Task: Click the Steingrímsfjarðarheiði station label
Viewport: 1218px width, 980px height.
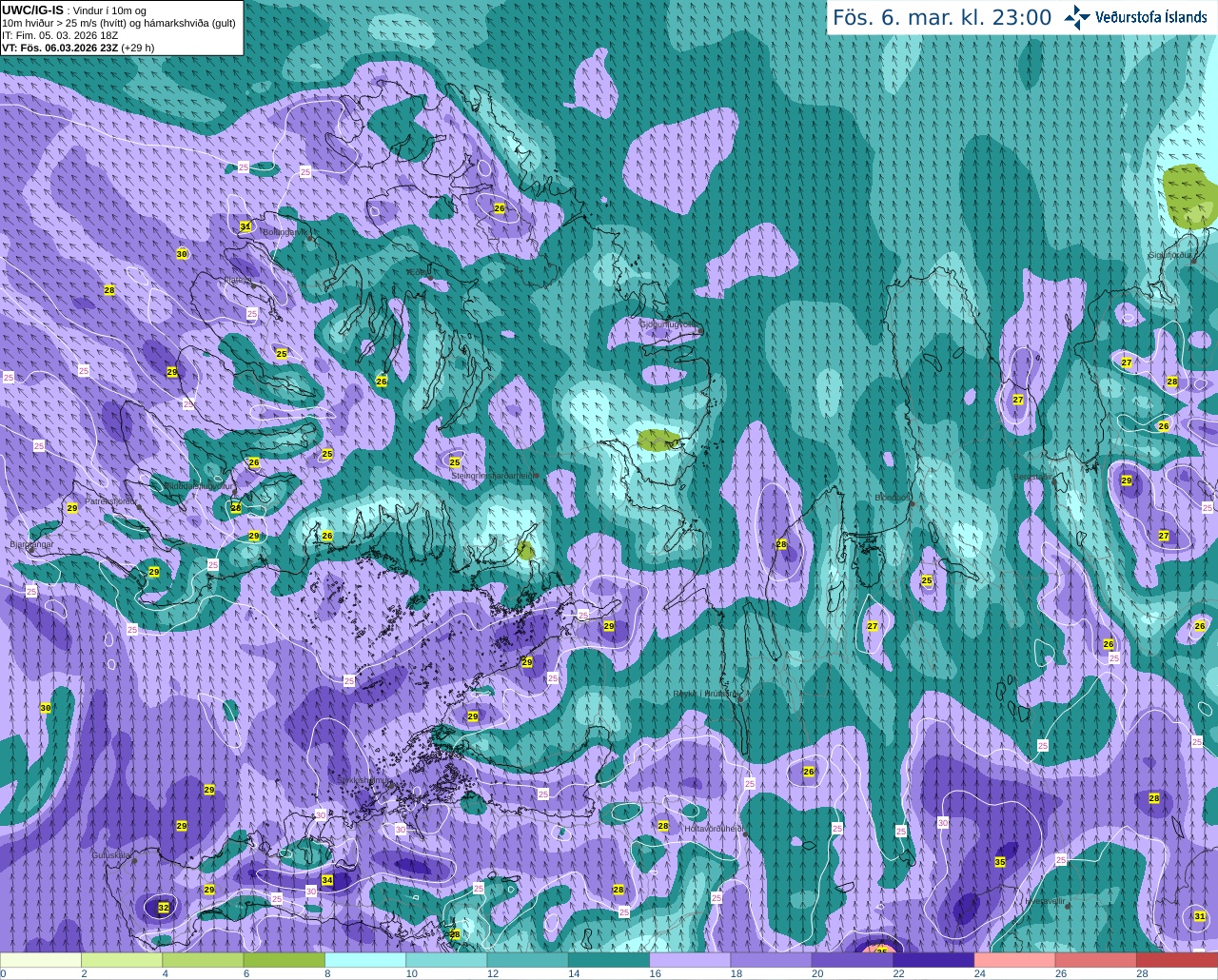Action: pos(492,475)
